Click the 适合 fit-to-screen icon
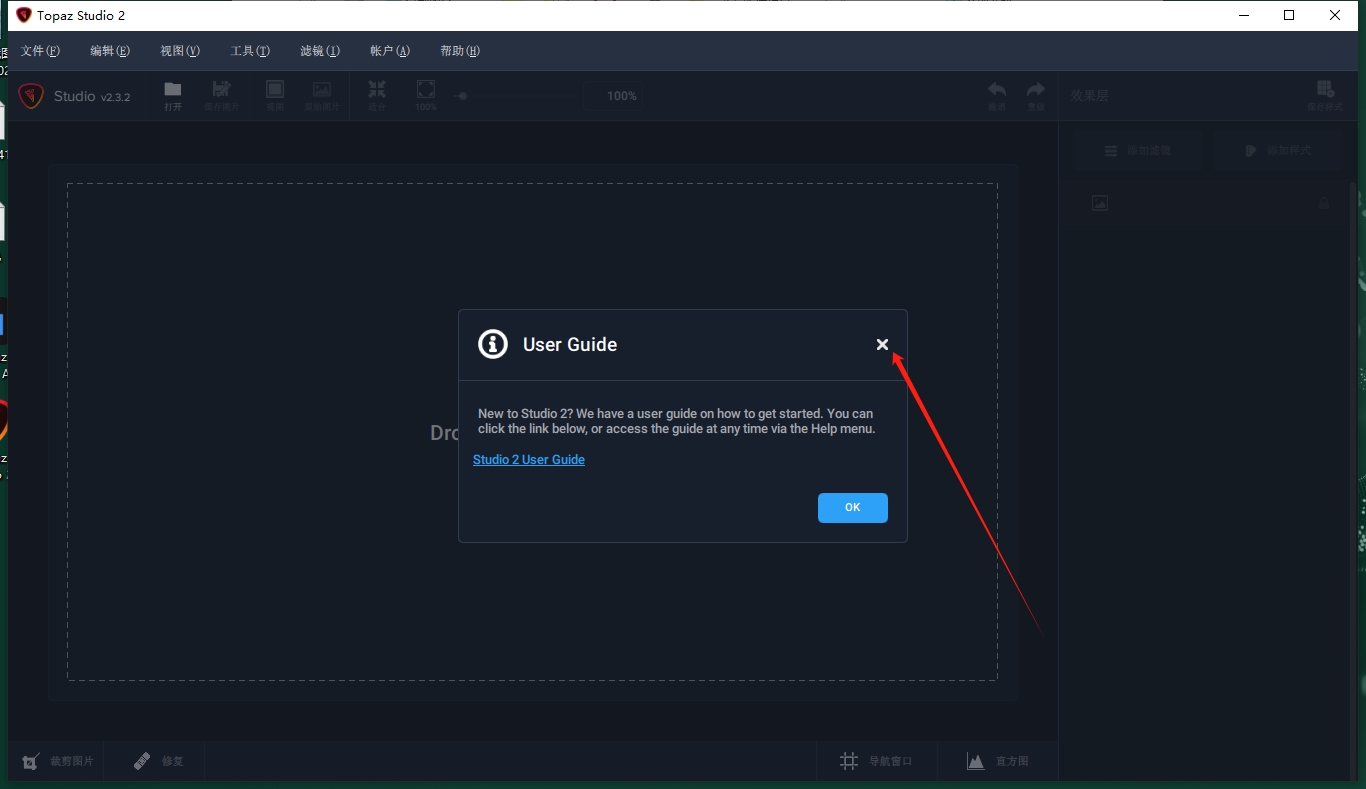The height and width of the screenshot is (789, 1366). [x=377, y=89]
